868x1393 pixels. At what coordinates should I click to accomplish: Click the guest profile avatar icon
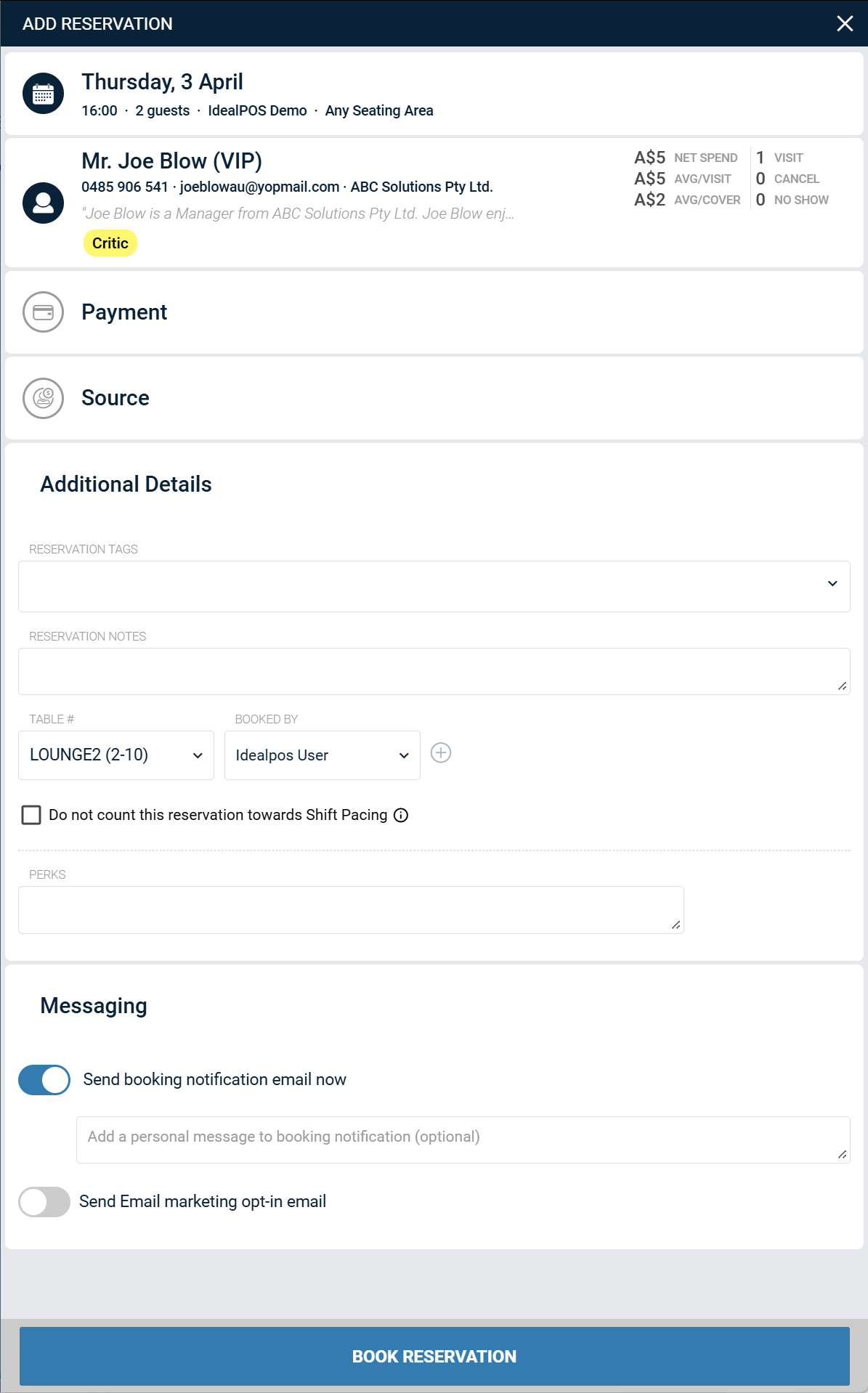pos(43,203)
